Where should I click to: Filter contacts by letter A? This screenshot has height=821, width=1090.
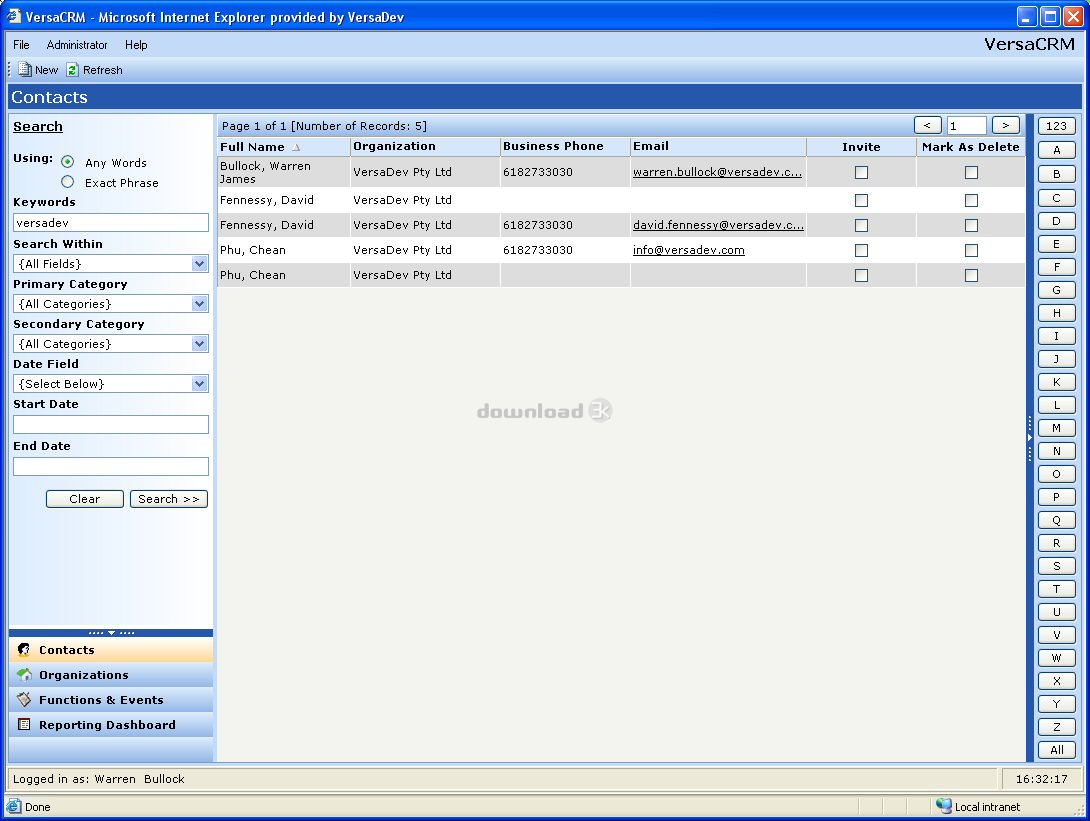[x=1057, y=150]
